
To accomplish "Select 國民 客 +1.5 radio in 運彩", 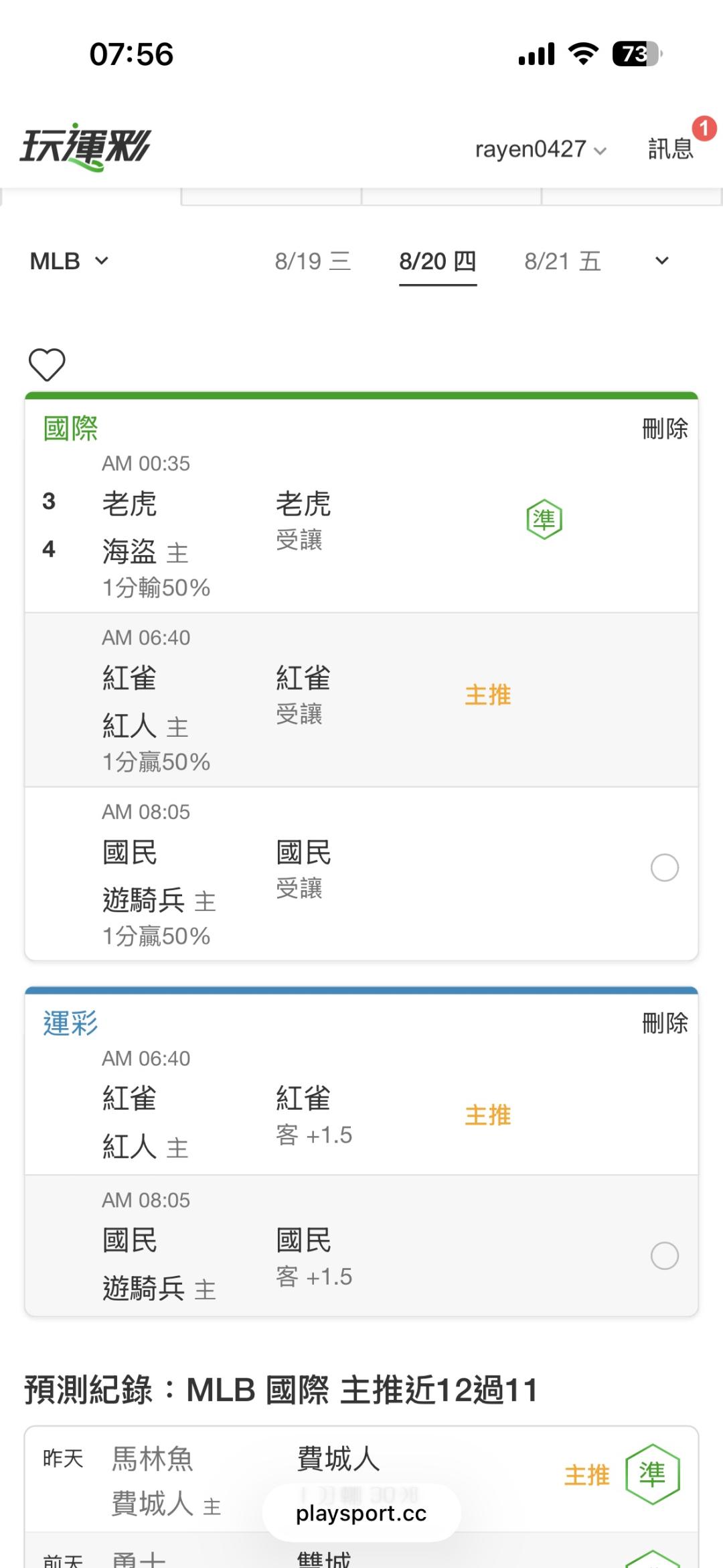I will (x=665, y=1256).
